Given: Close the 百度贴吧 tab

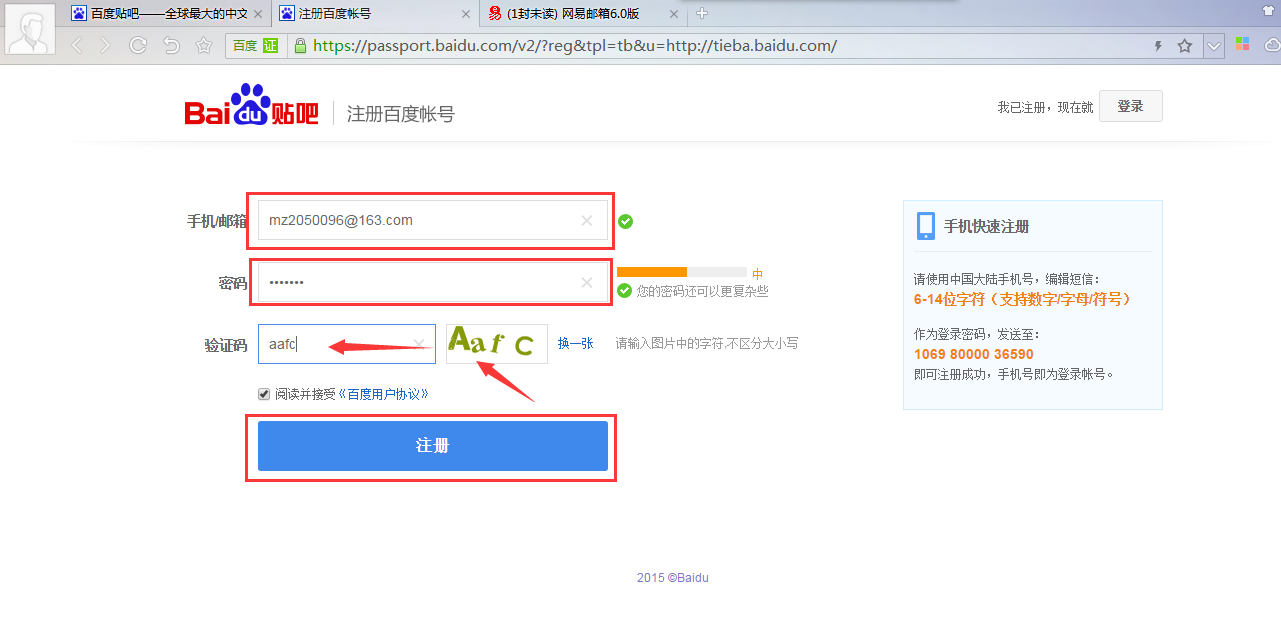Looking at the screenshot, I should click(258, 14).
